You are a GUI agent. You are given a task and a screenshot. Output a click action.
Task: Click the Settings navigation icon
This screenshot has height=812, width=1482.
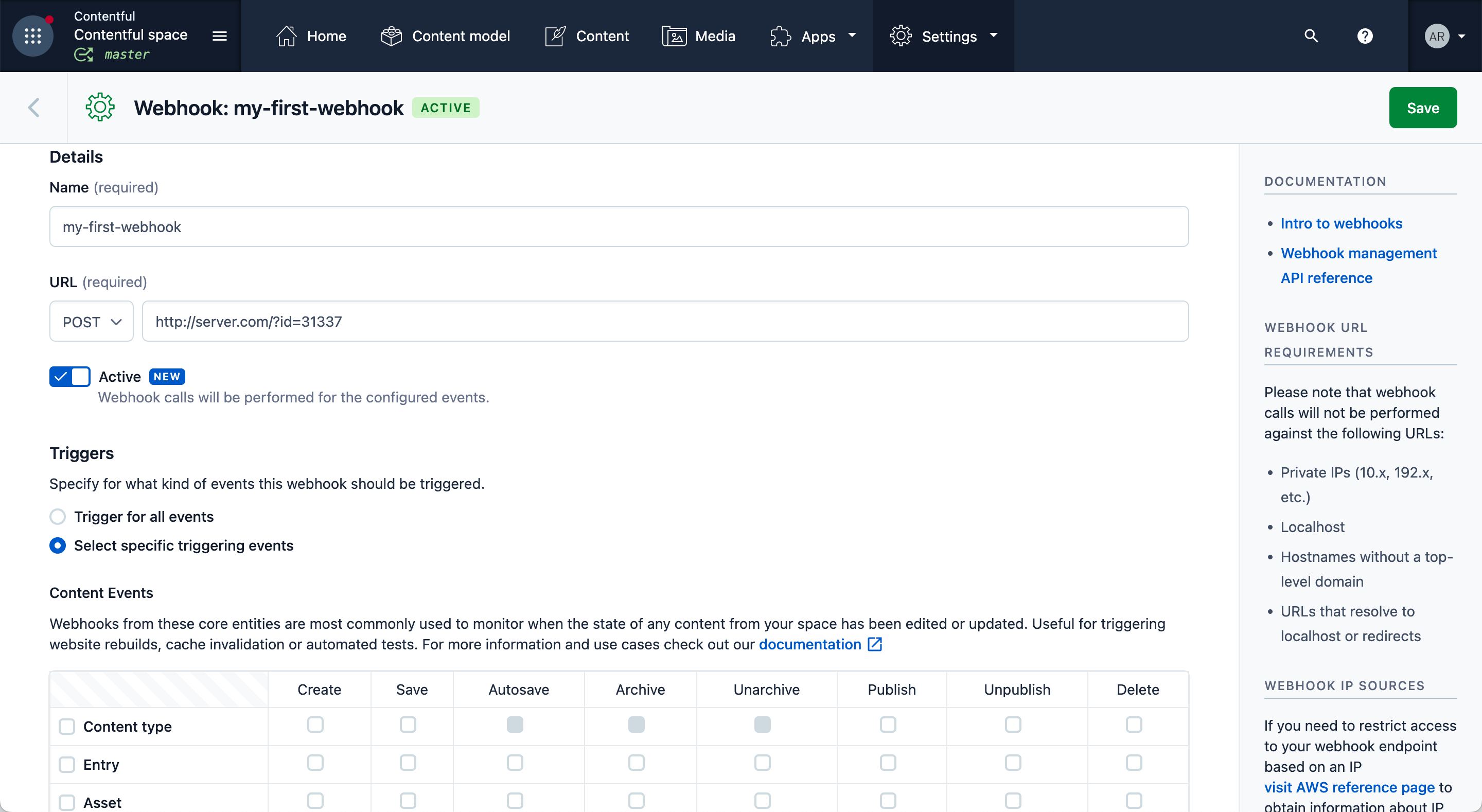(901, 36)
